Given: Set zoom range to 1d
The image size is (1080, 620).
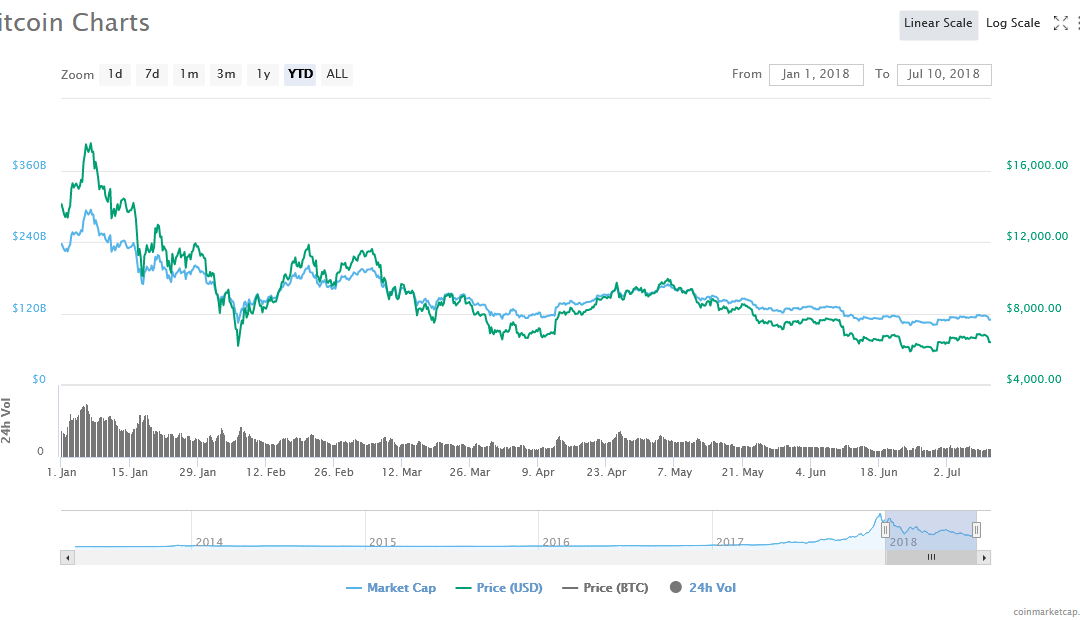Looking at the screenshot, I should [x=115, y=74].
